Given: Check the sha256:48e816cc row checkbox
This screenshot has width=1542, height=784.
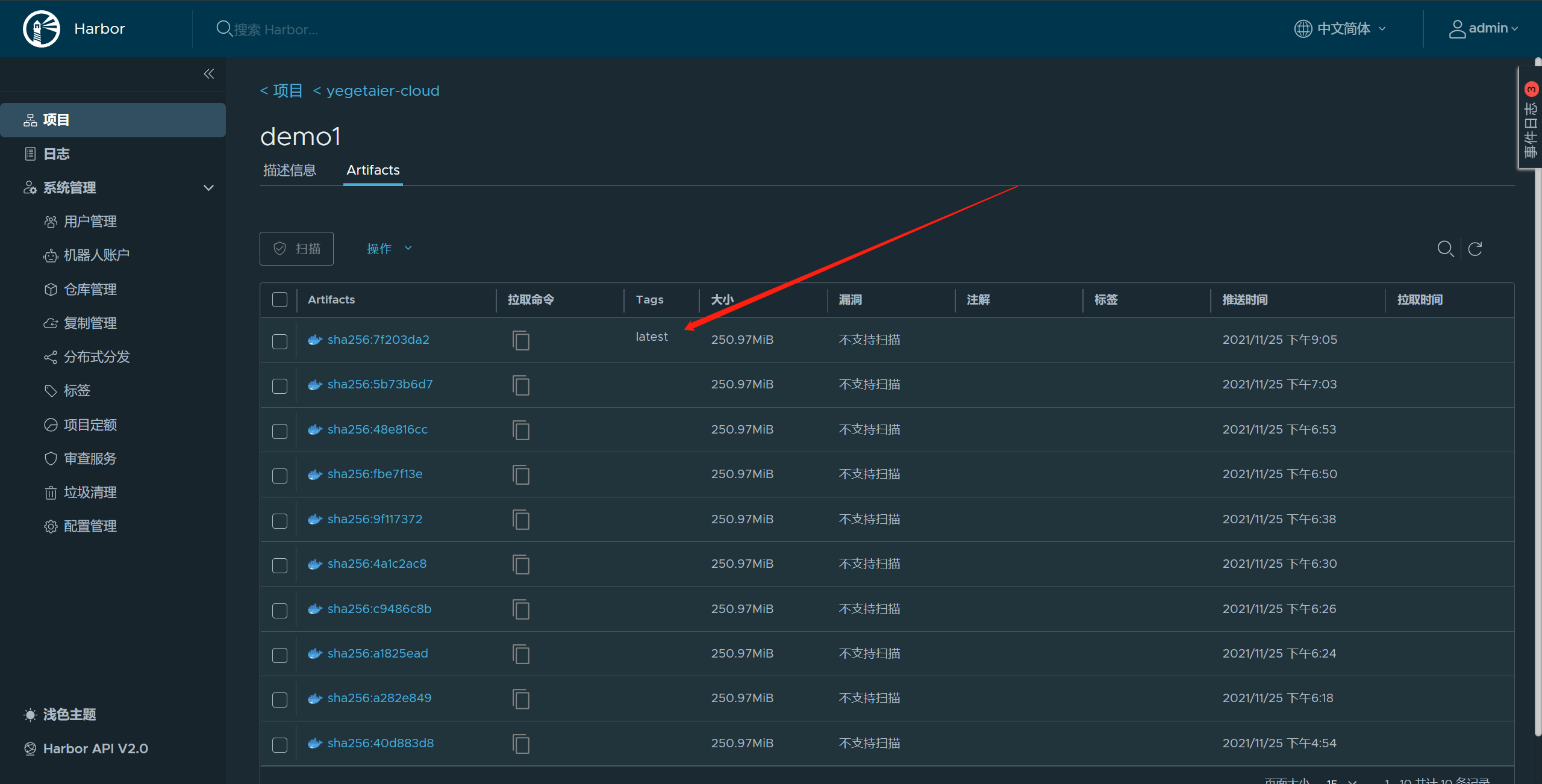Looking at the screenshot, I should pyautogui.click(x=279, y=431).
